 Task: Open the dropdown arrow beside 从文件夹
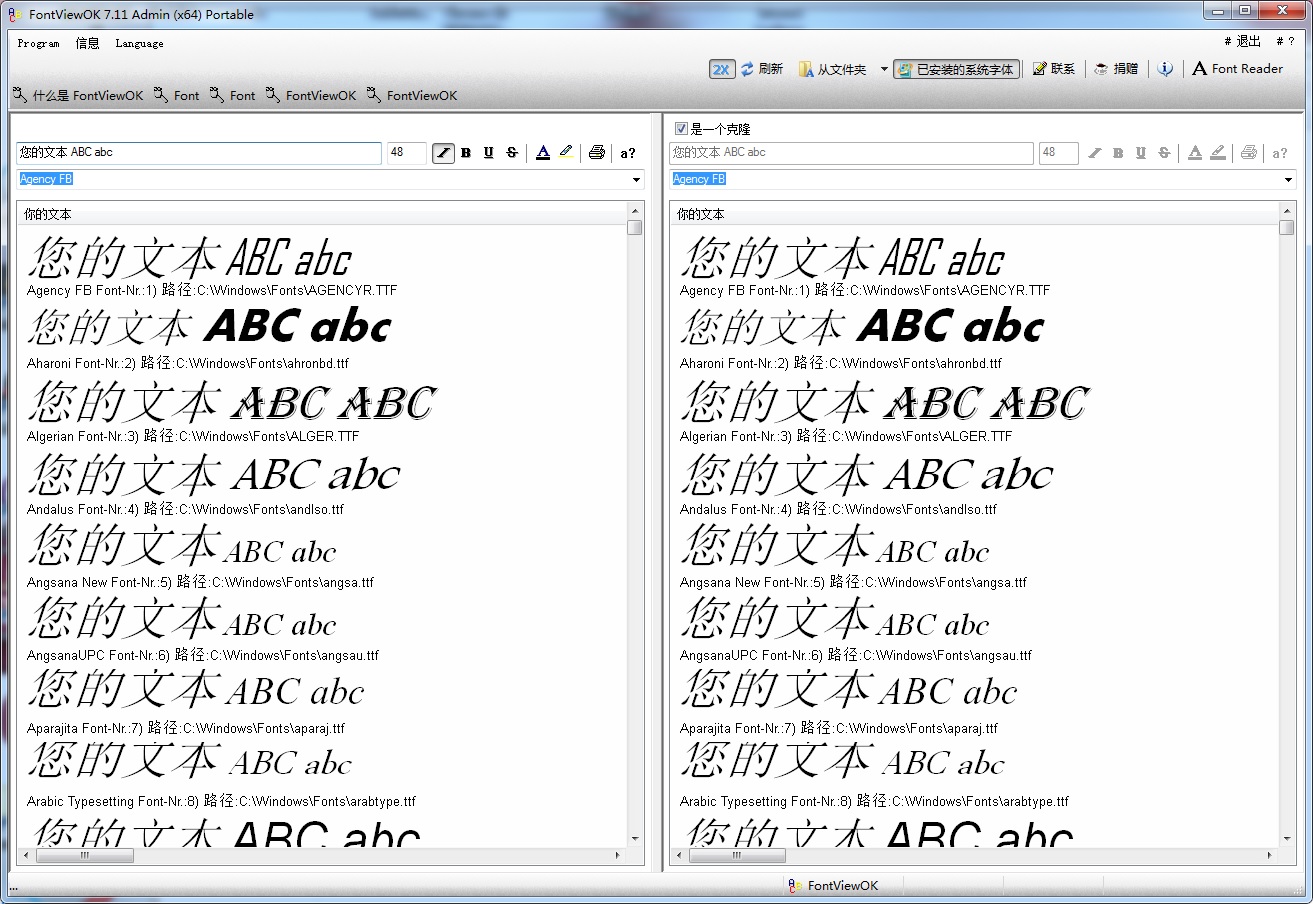tap(884, 69)
